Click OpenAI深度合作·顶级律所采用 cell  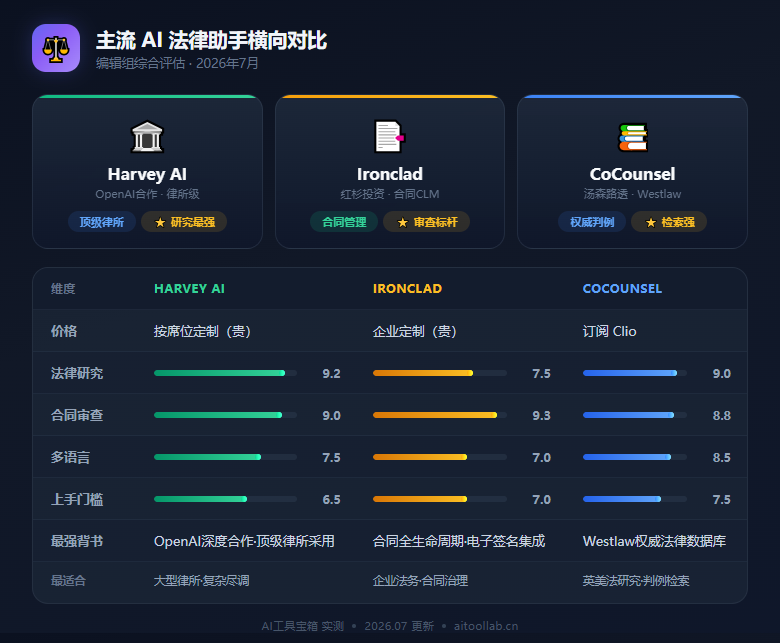pos(244,541)
